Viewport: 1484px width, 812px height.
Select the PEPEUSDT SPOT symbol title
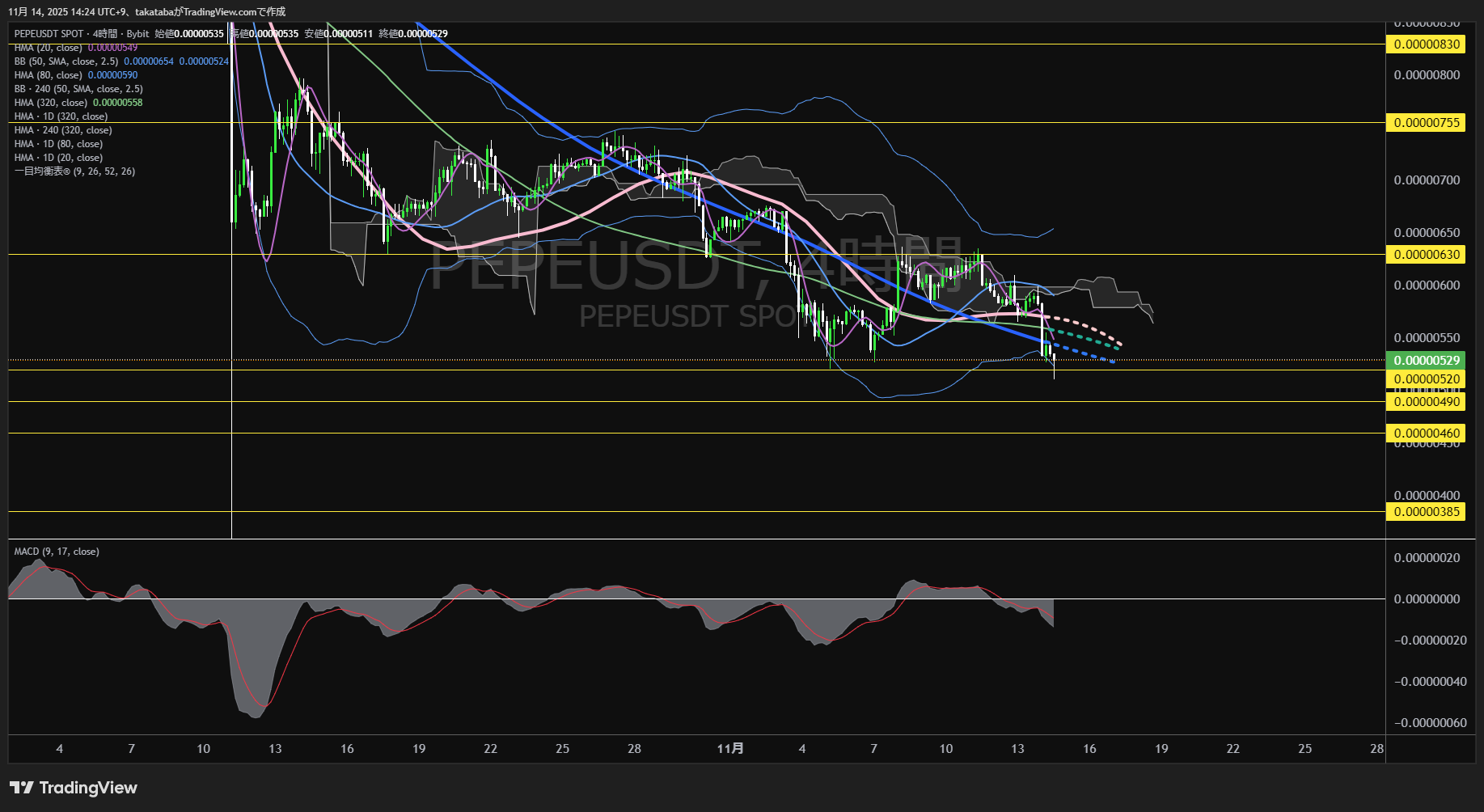click(49, 34)
